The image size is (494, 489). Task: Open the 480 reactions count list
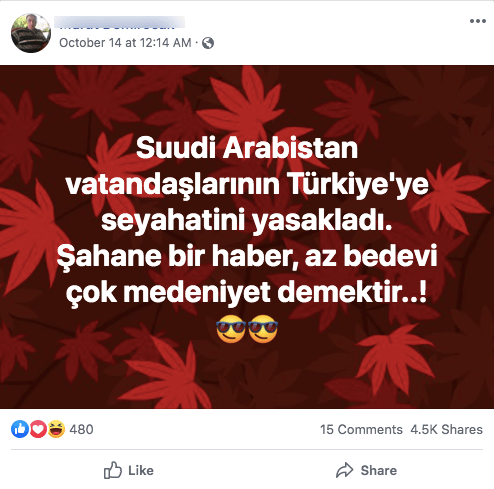tap(81, 429)
